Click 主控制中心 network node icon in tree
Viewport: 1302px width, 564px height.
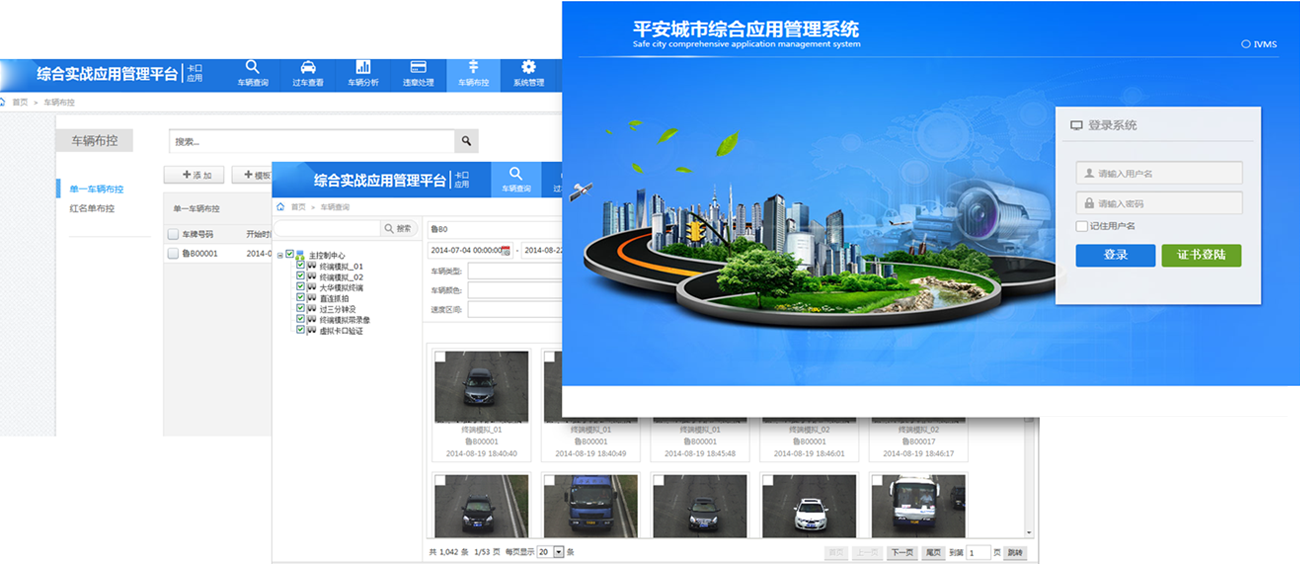300,255
